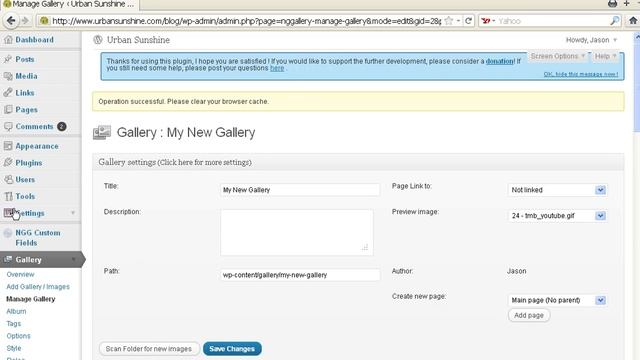Click the Plugins plug icon
Viewport: 640px width, 360px height.
tap(8, 162)
